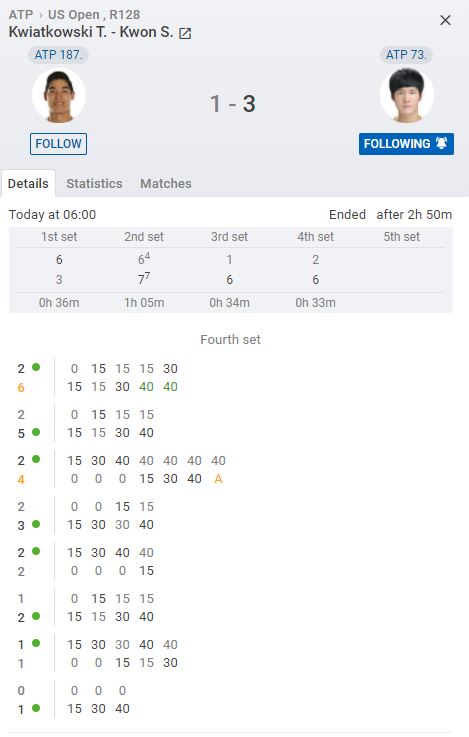Open the US Open, R128 breadcrumb

[94, 15]
